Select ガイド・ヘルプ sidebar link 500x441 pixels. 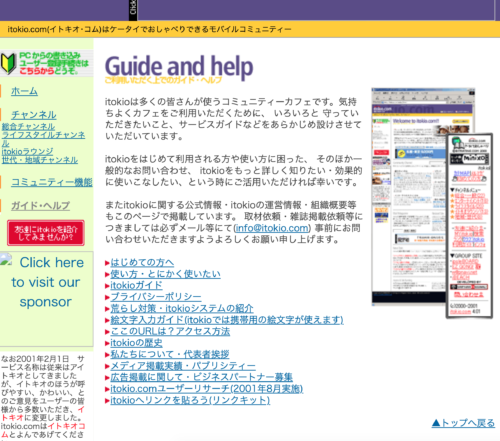click(x=40, y=206)
